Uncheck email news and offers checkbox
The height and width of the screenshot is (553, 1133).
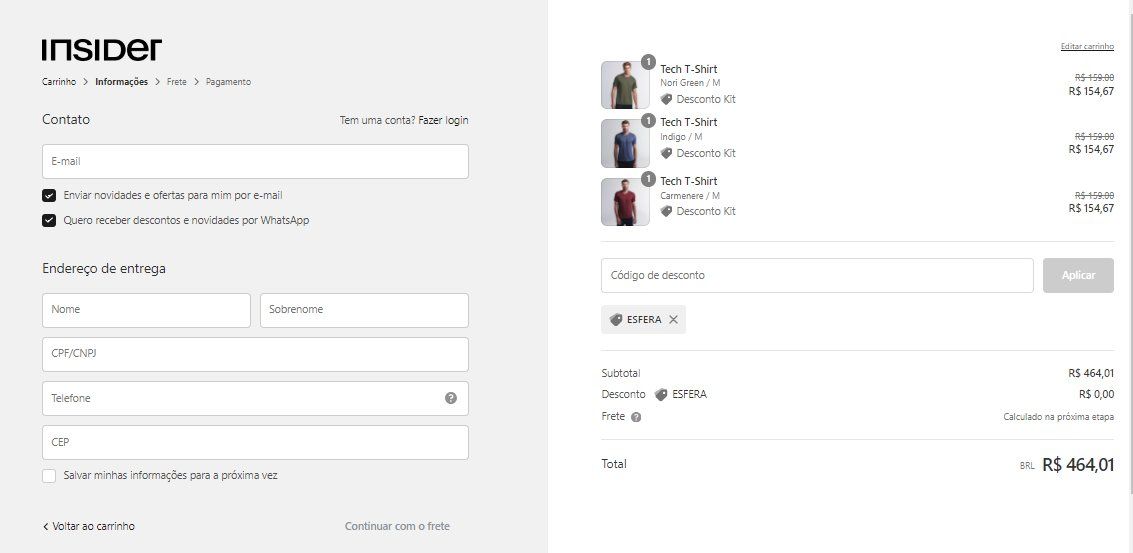[49, 196]
